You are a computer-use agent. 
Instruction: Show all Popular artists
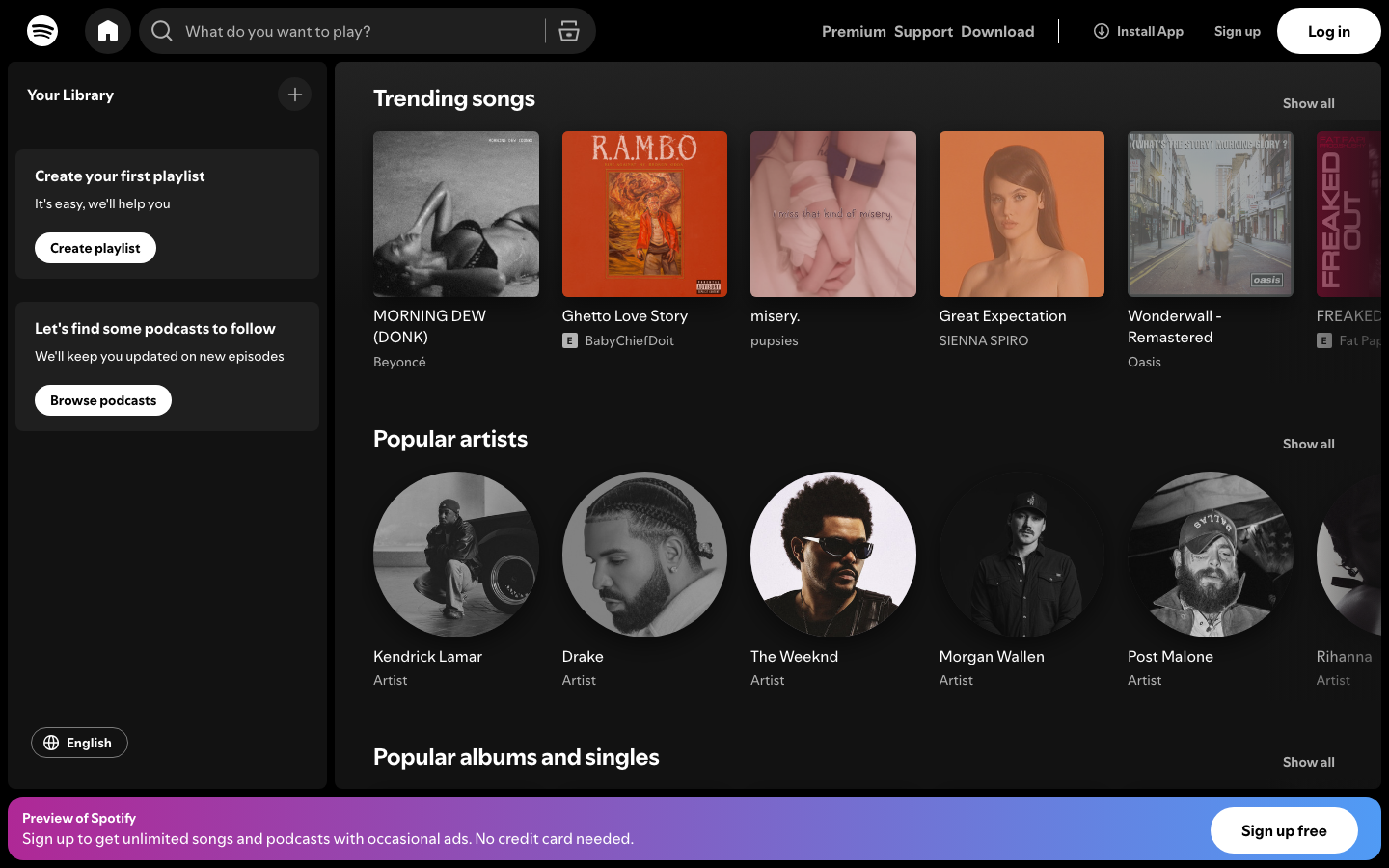click(x=1309, y=444)
